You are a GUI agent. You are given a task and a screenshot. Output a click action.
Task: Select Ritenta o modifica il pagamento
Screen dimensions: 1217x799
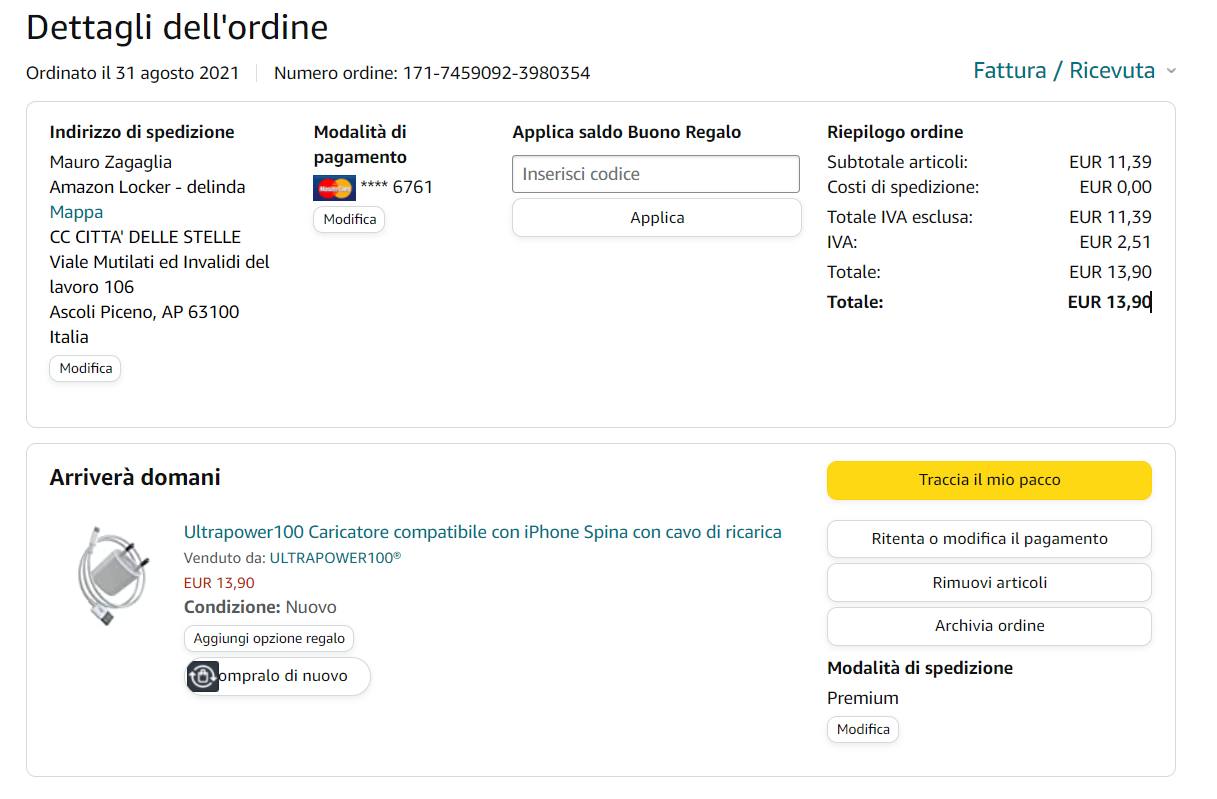tap(989, 539)
